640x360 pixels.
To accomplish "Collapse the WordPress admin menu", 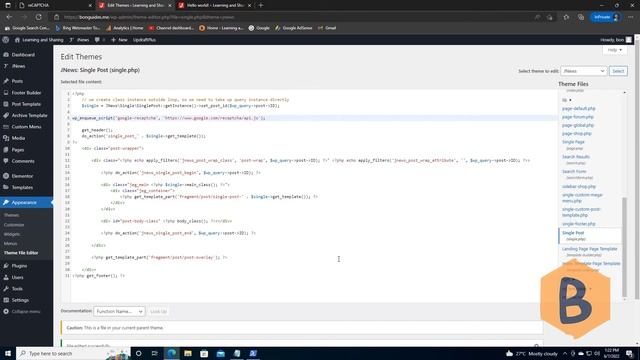I will click(25, 312).
